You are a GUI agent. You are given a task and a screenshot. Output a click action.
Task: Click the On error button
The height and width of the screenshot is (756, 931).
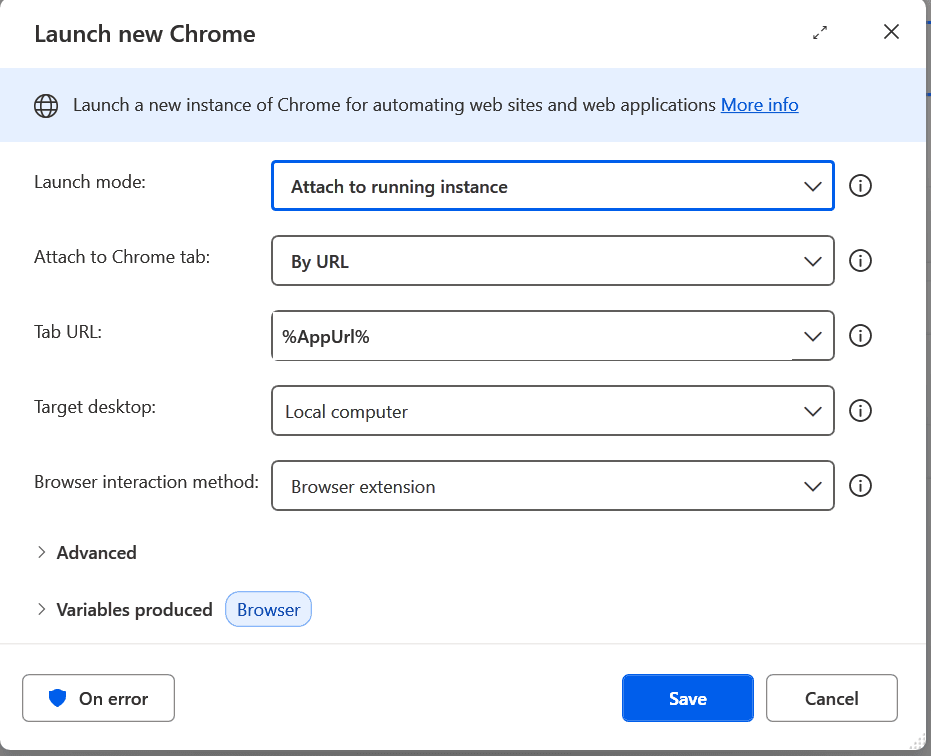(99, 698)
